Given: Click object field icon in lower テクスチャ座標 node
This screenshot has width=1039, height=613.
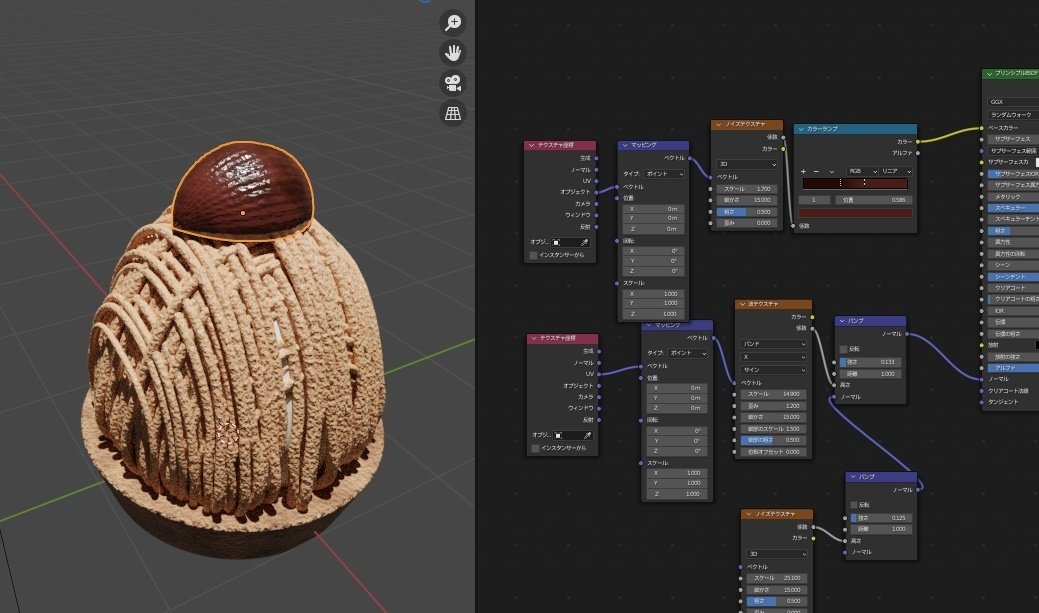Looking at the screenshot, I should [558, 435].
